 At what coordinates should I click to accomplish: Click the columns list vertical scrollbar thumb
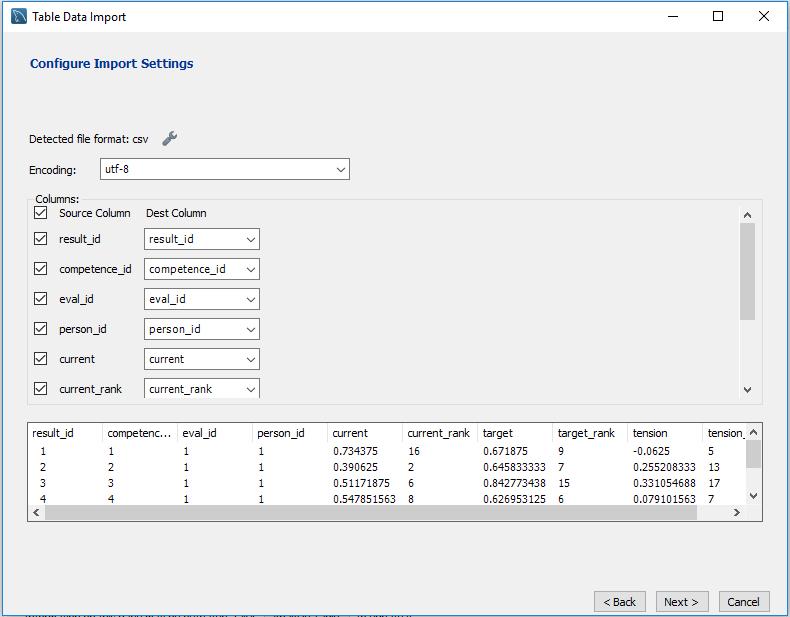pos(747,271)
